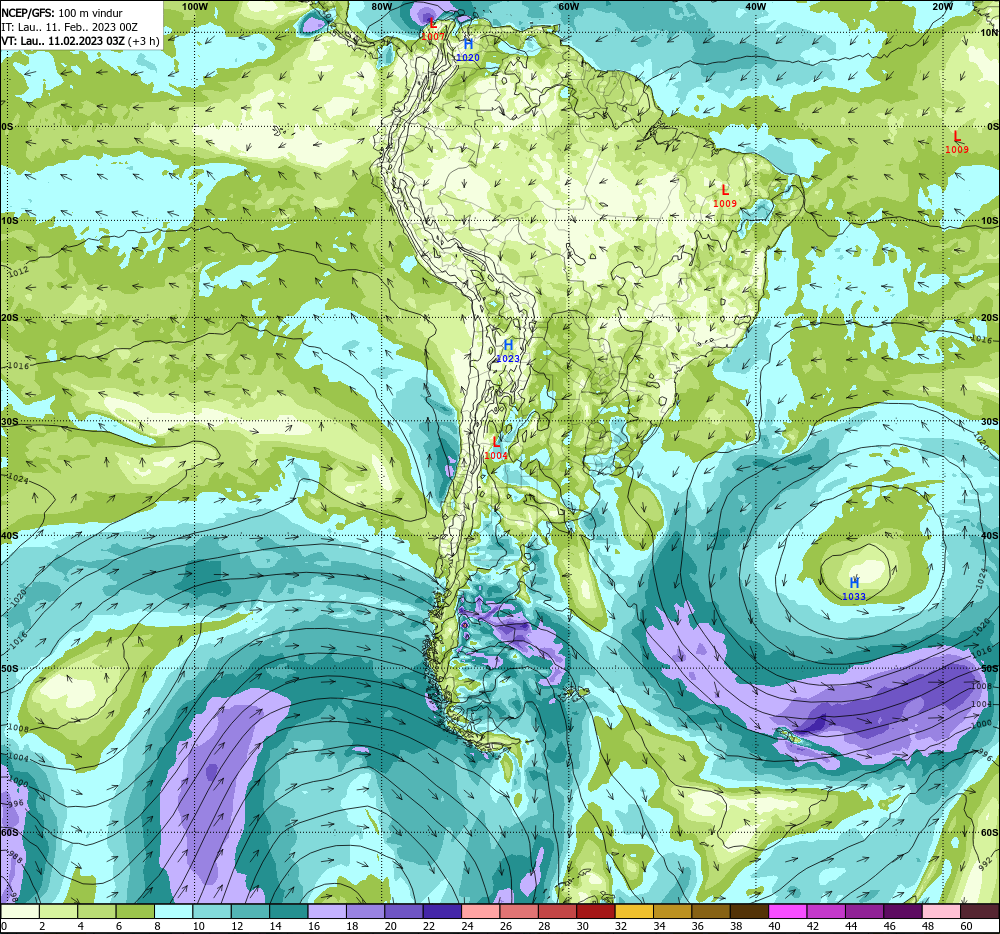Click the 20W longitude label
Viewport: 1000px width, 934px height.
click(942, 6)
